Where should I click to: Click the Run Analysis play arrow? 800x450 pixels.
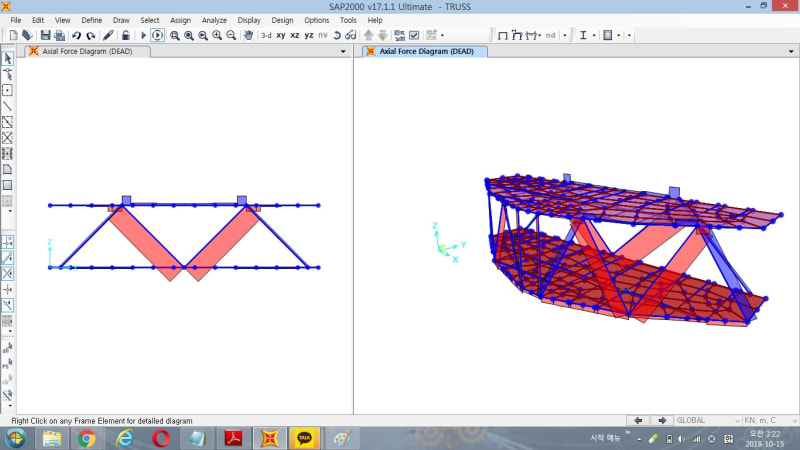click(143, 35)
